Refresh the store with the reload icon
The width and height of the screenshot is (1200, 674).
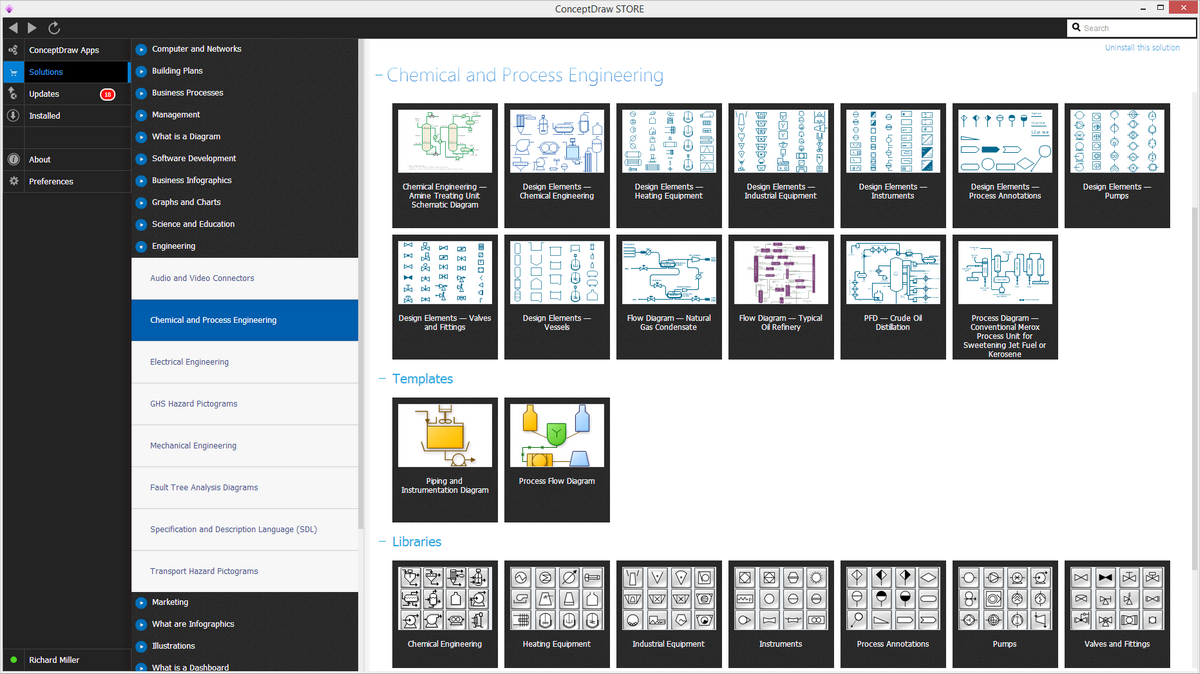click(54, 28)
